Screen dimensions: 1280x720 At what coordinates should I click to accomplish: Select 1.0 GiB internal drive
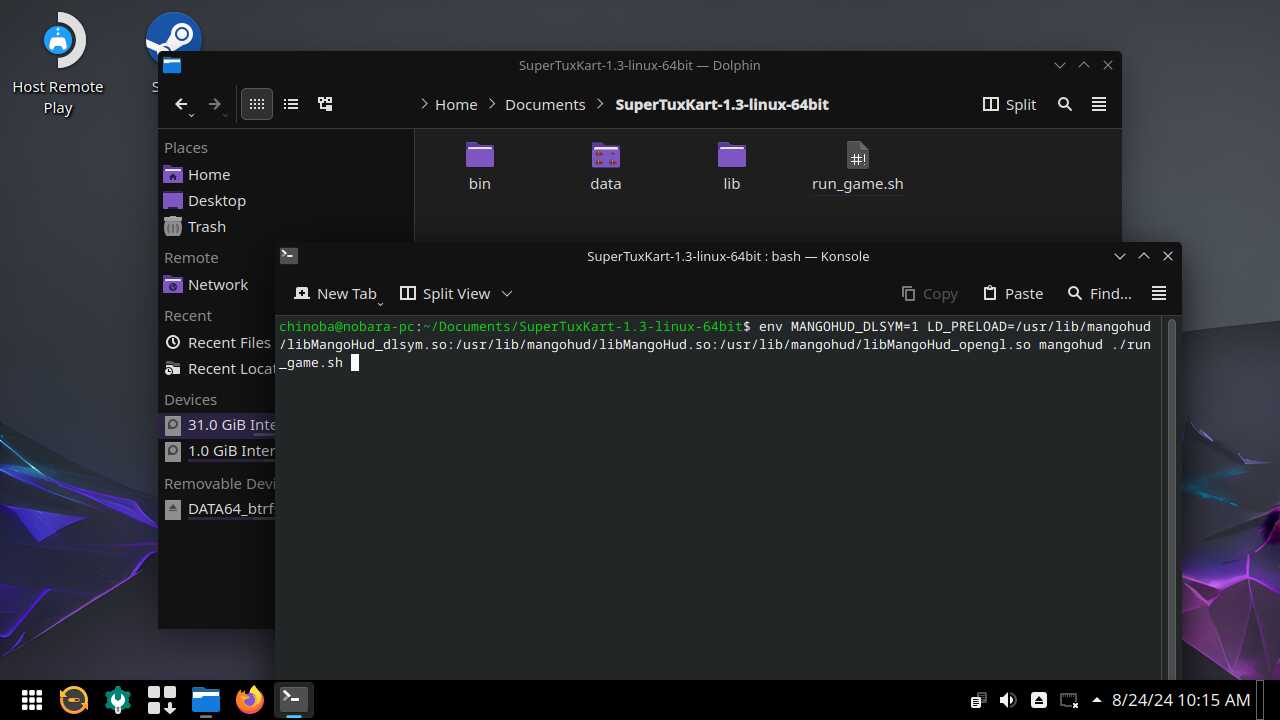pyautogui.click(x=218, y=450)
